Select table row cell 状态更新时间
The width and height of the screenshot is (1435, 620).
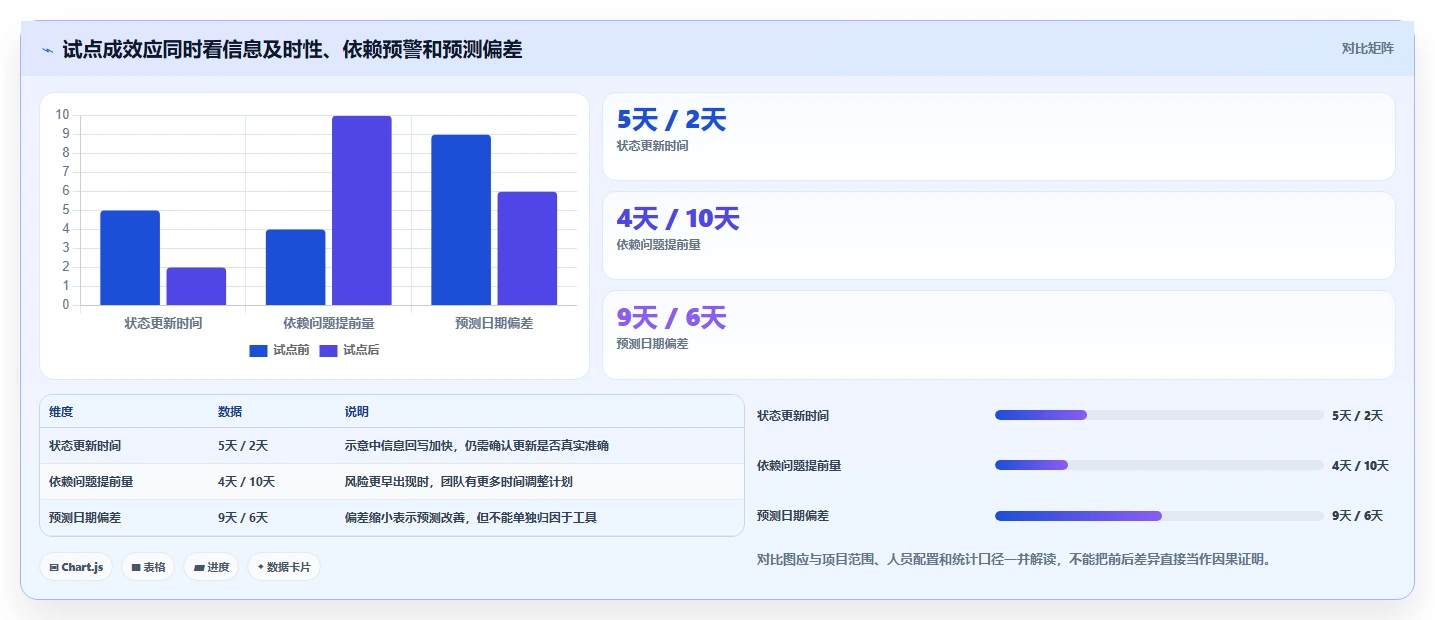click(x=85, y=446)
